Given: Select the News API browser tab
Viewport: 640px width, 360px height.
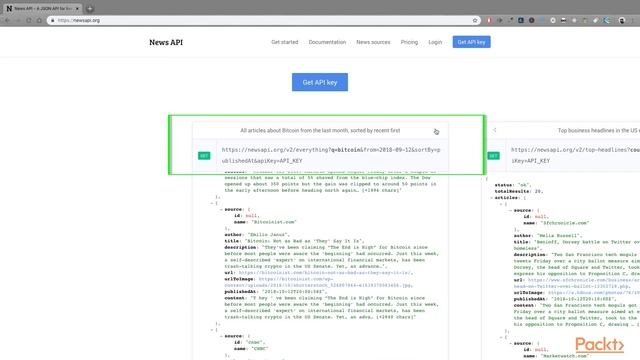Looking at the screenshot, I should (42, 9).
